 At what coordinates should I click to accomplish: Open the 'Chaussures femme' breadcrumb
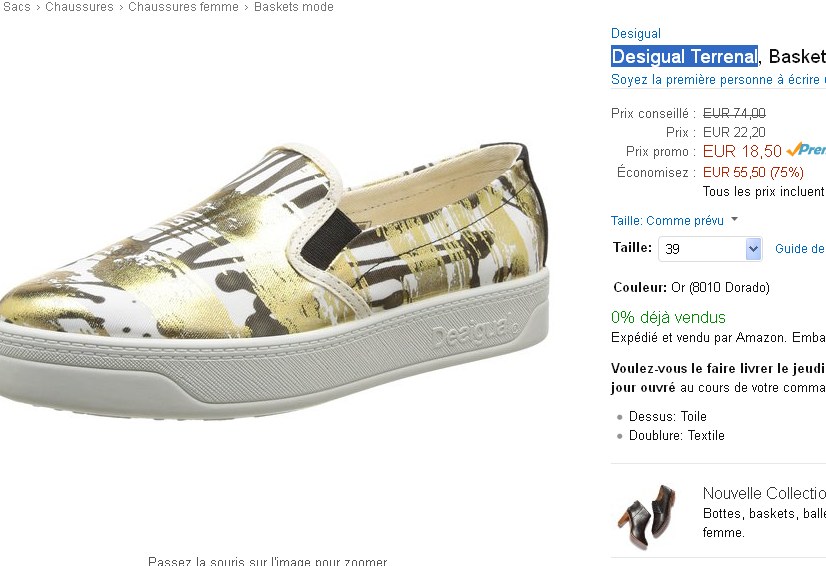[x=183, y=7]
